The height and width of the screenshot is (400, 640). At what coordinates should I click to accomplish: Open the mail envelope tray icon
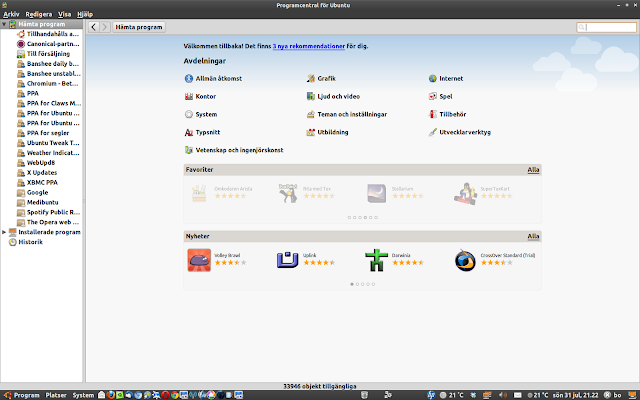[x=518, y=395]
